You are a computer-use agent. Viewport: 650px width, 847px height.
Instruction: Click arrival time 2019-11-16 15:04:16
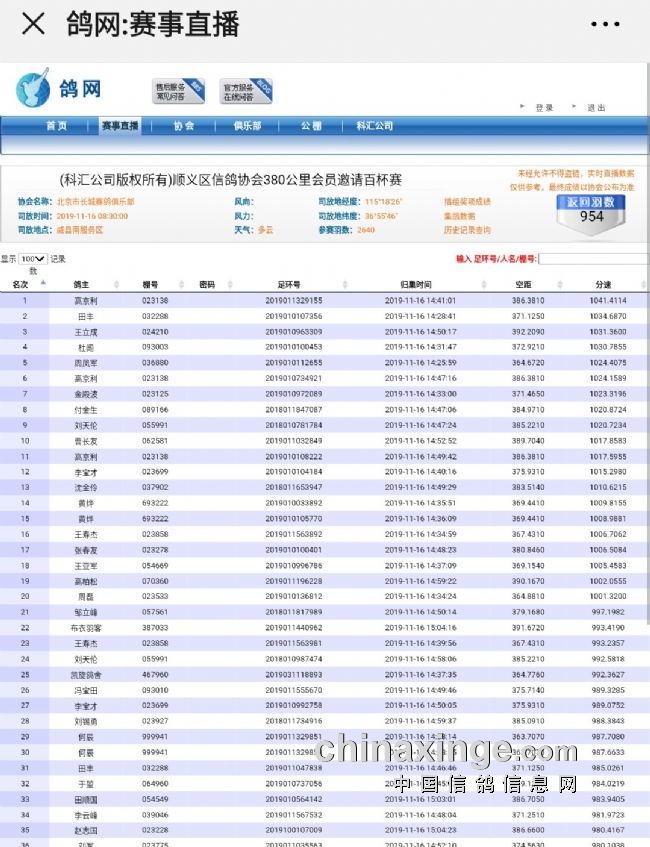[x=420, y=628]
